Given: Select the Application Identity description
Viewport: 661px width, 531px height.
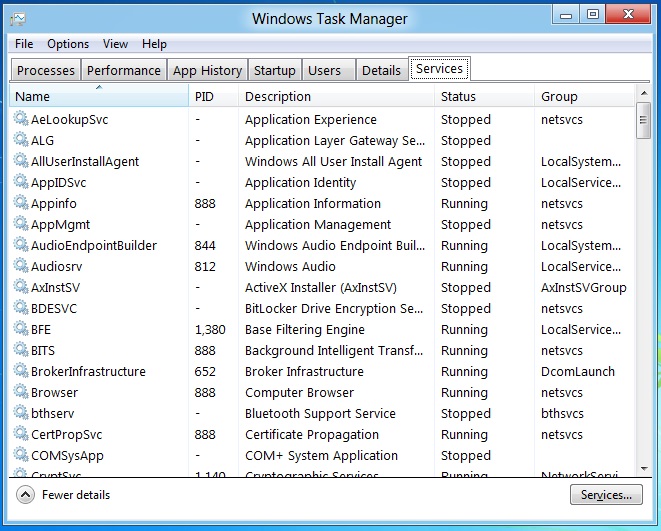Looking at the screenshot, I should (301, 183).
